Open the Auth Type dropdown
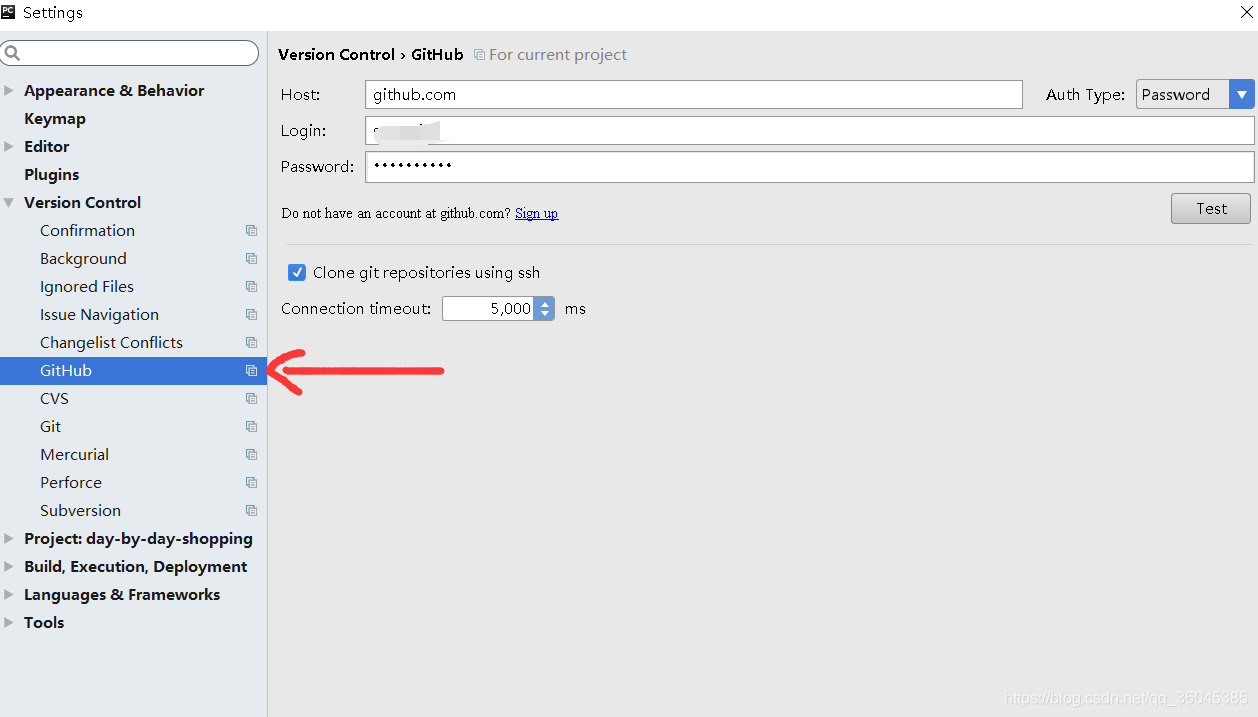 [x=1242, y=94]
